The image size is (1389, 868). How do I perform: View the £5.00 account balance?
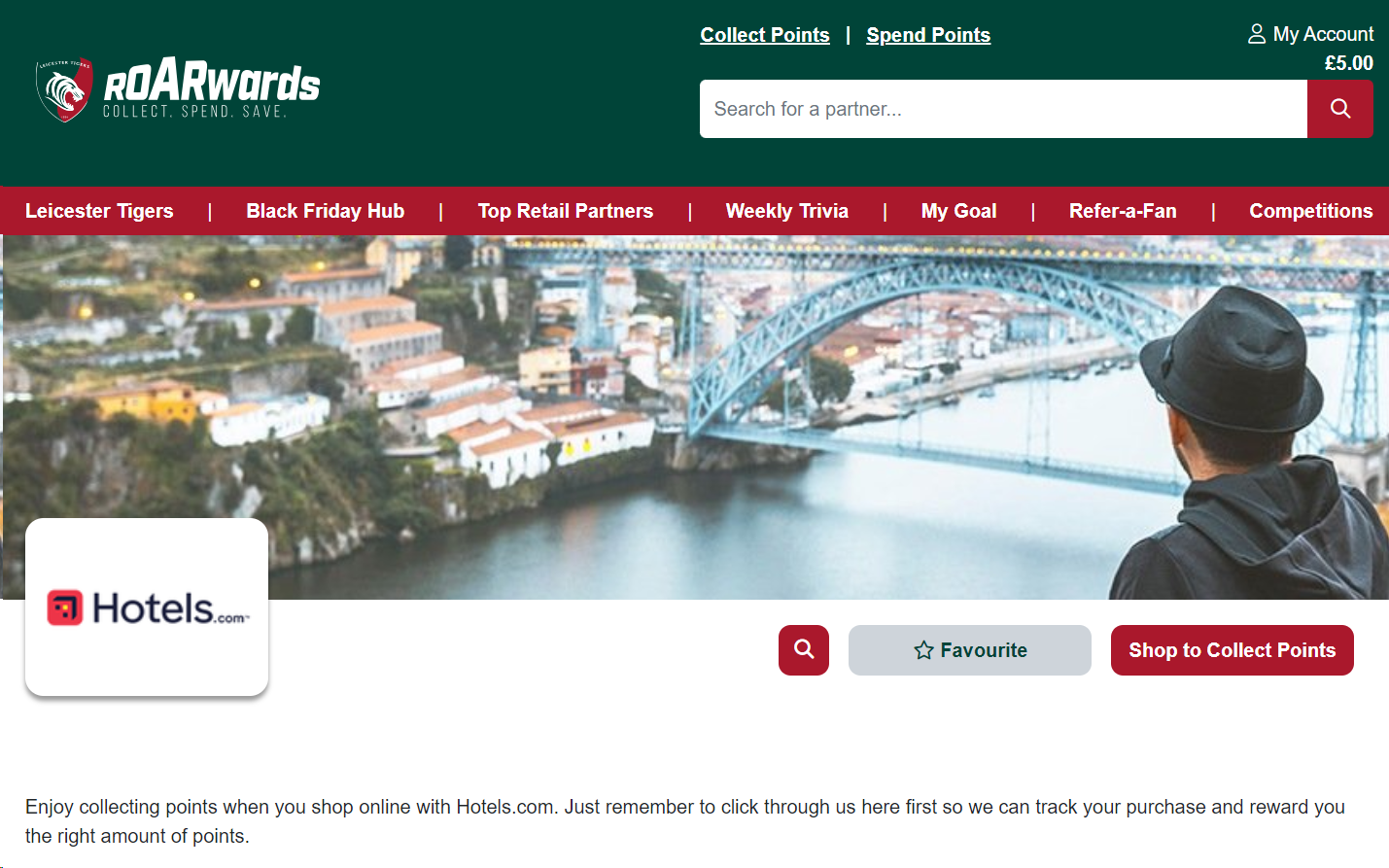coord(1349,63)
